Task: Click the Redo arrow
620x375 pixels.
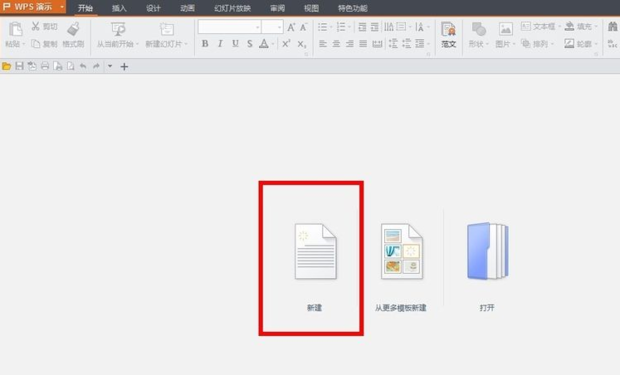Action: coord(96,66)
